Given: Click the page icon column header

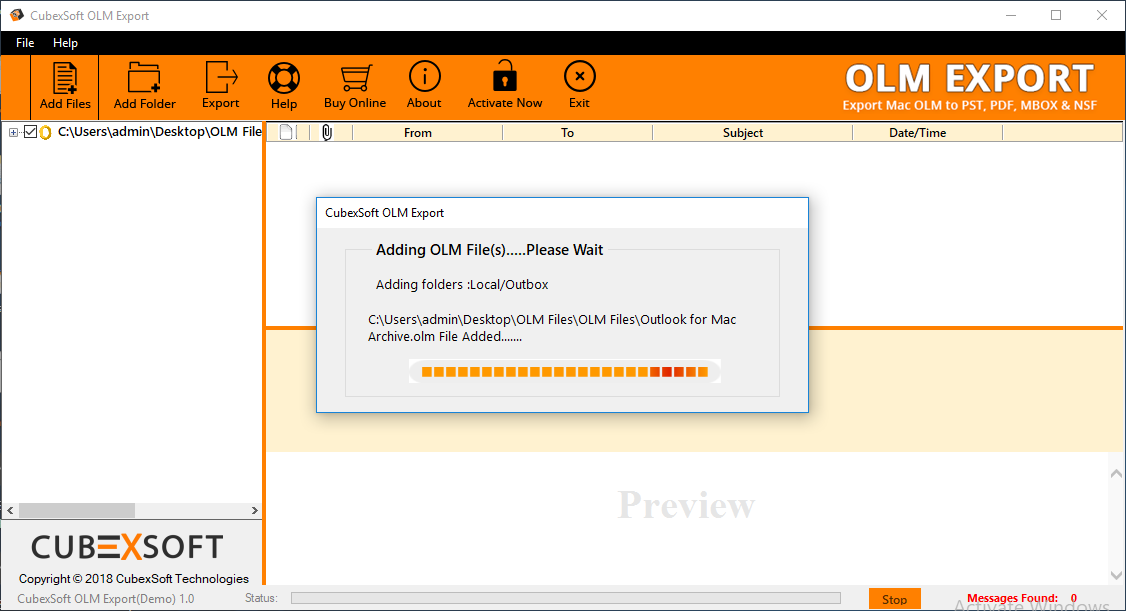Looking at the screenshot, I should point(287,133).
